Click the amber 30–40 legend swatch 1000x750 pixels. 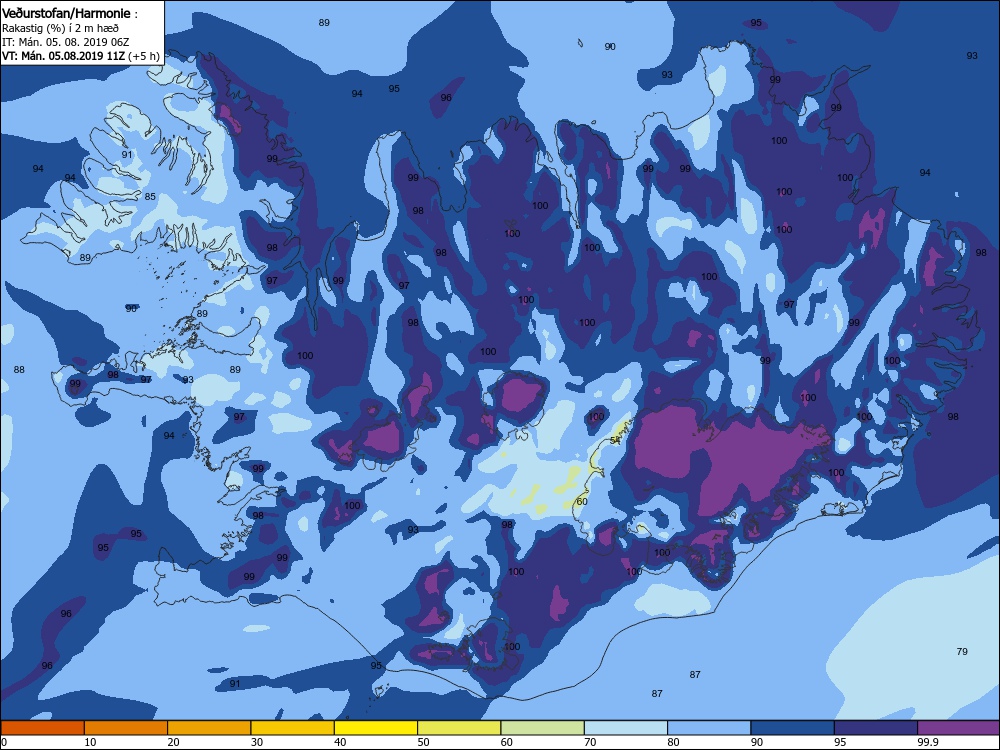(293, 728)
